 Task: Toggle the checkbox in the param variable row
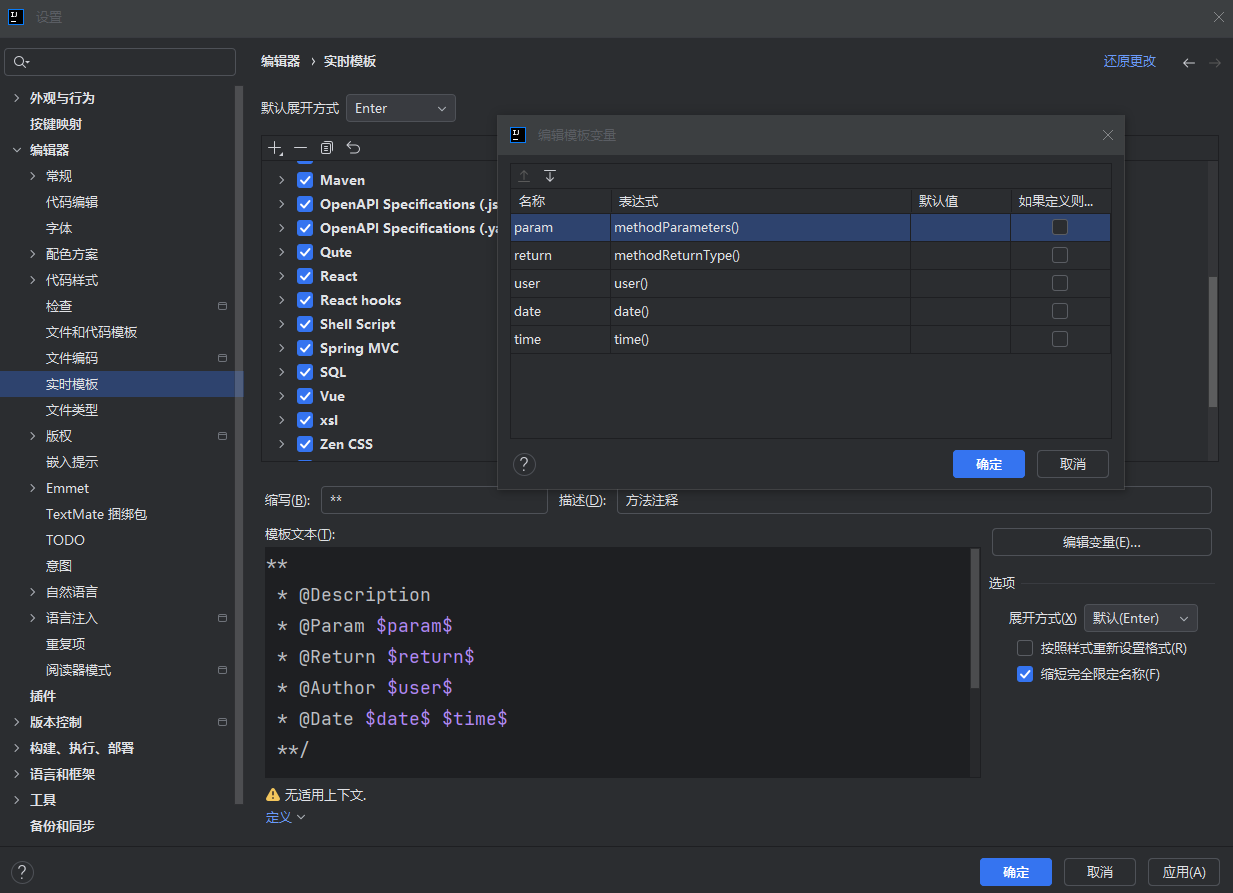1060,227
